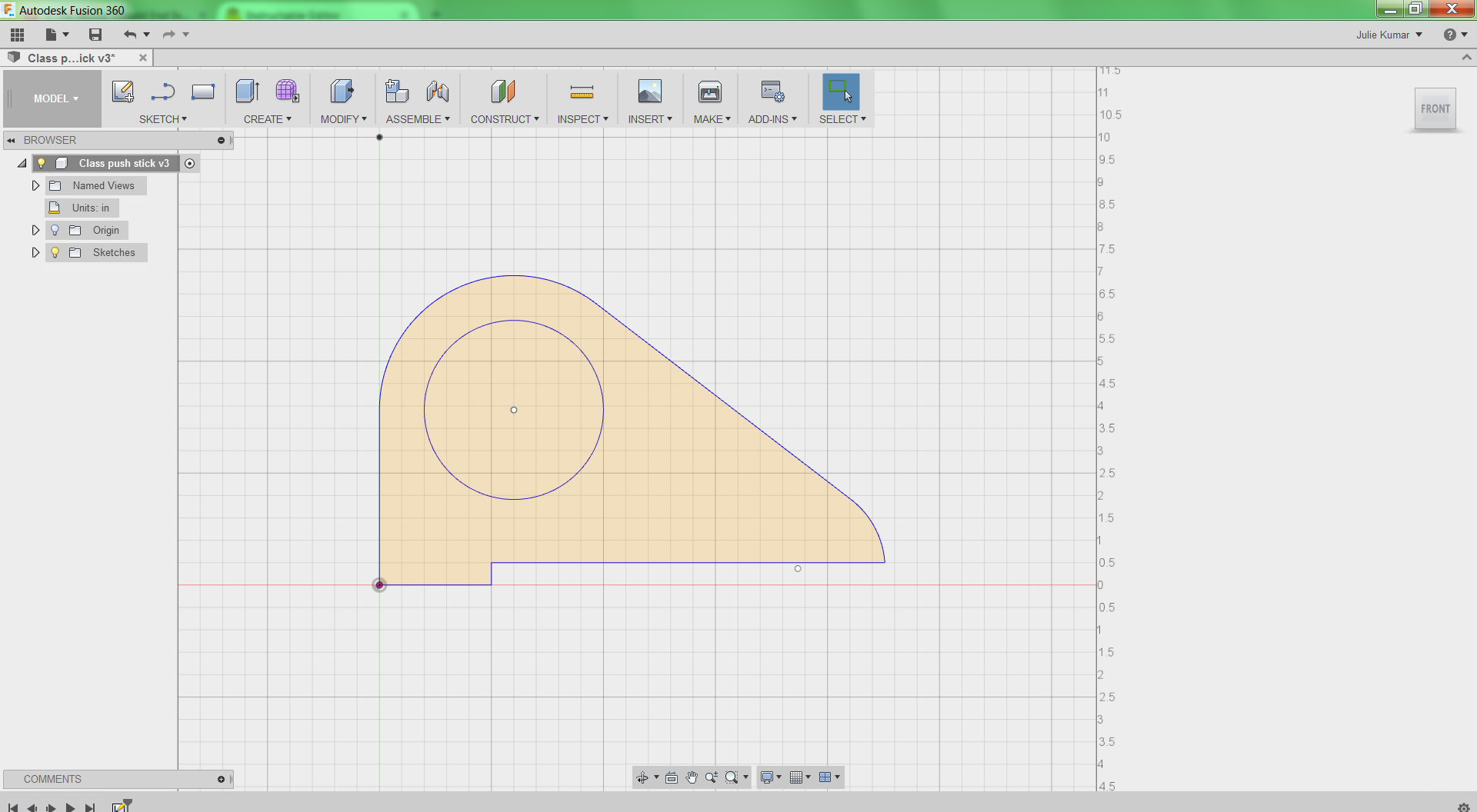Screen dimensions: 1477x812
Task: Open the Measure tool under Inspect
Action: click(x=582, y=91)
